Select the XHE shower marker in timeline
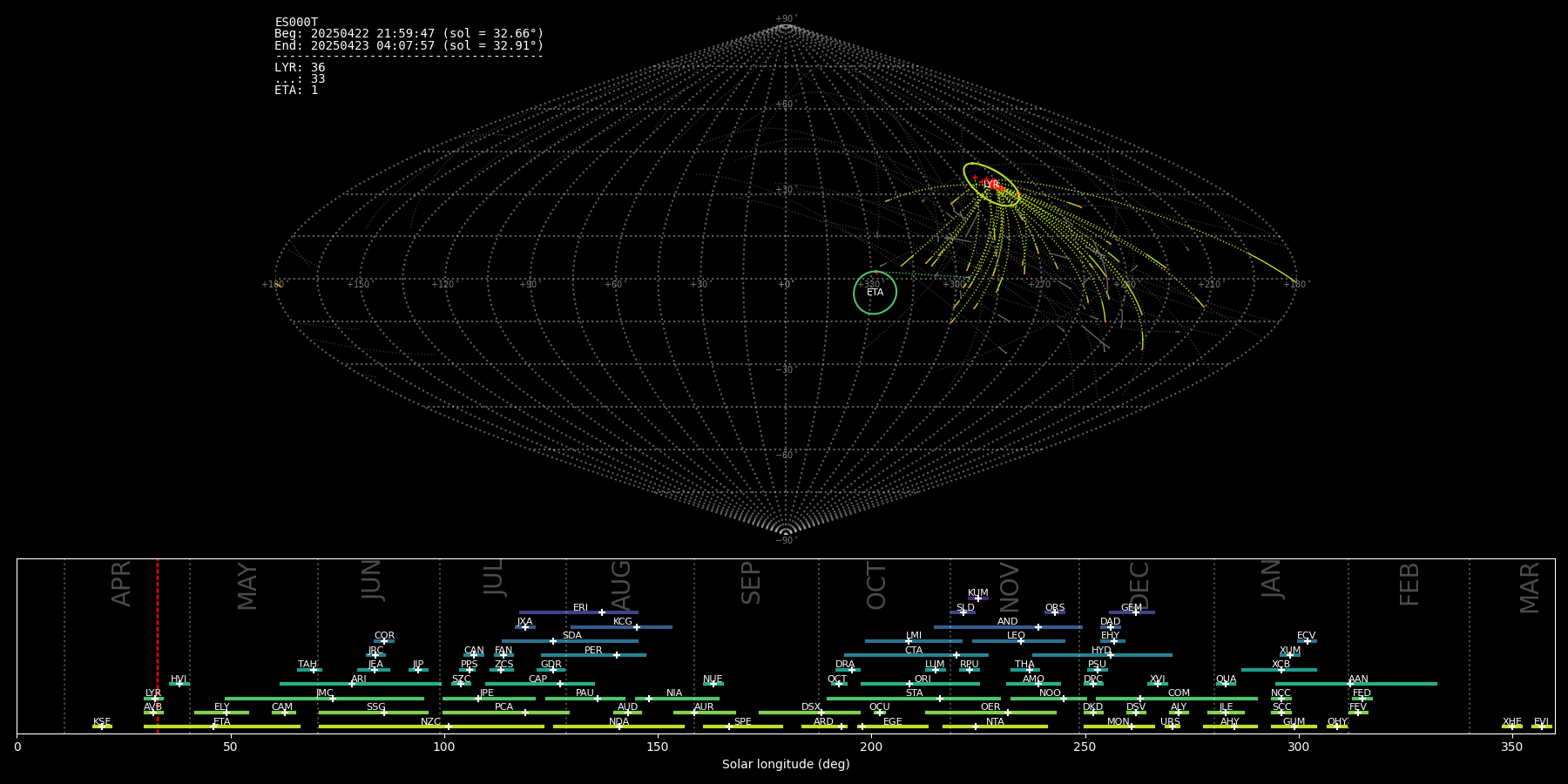This screenshot has width=1568, height=784. pyautogui.click(x=1511, y=727)
